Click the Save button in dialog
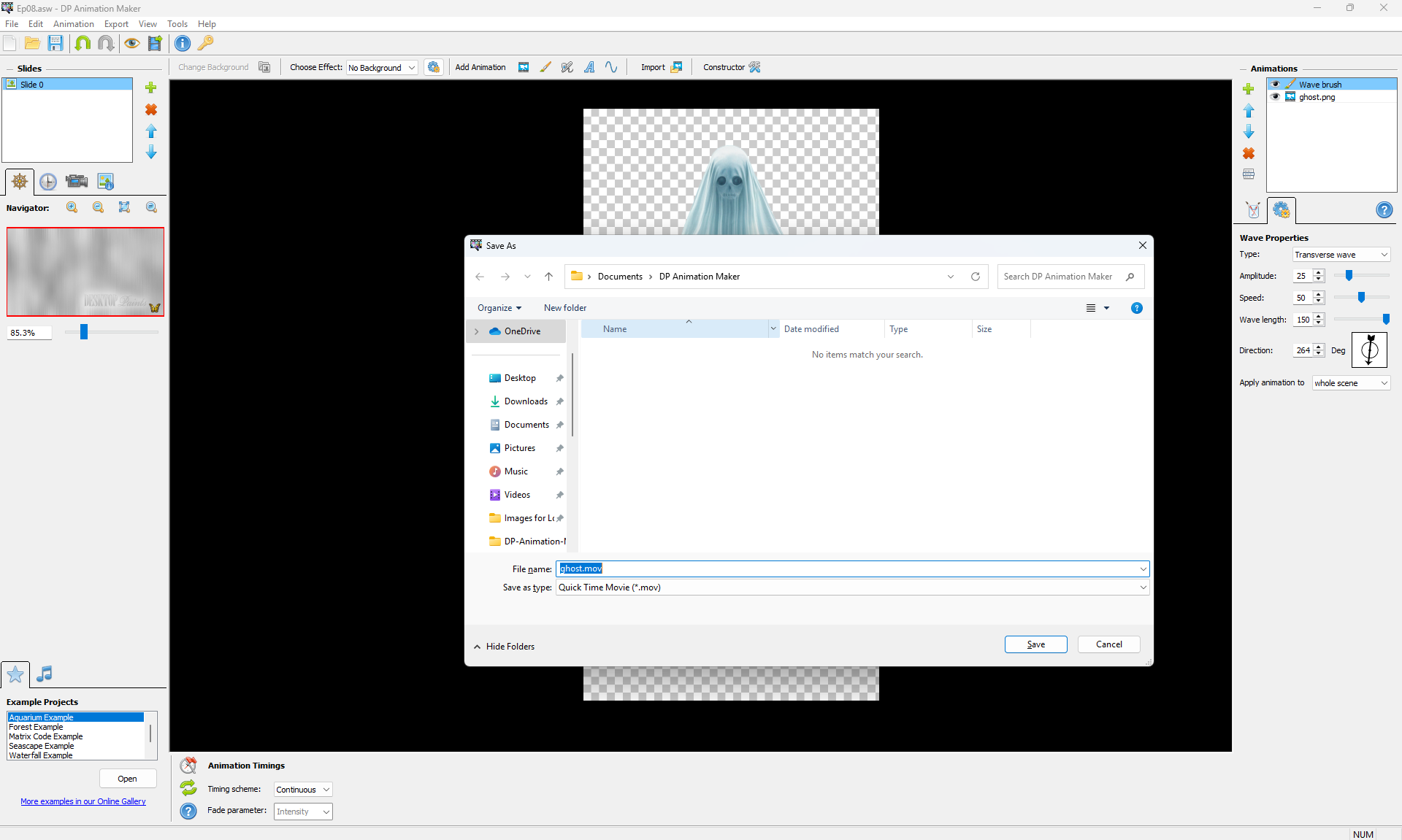Screen dimensions: 1402x840 1035,644
